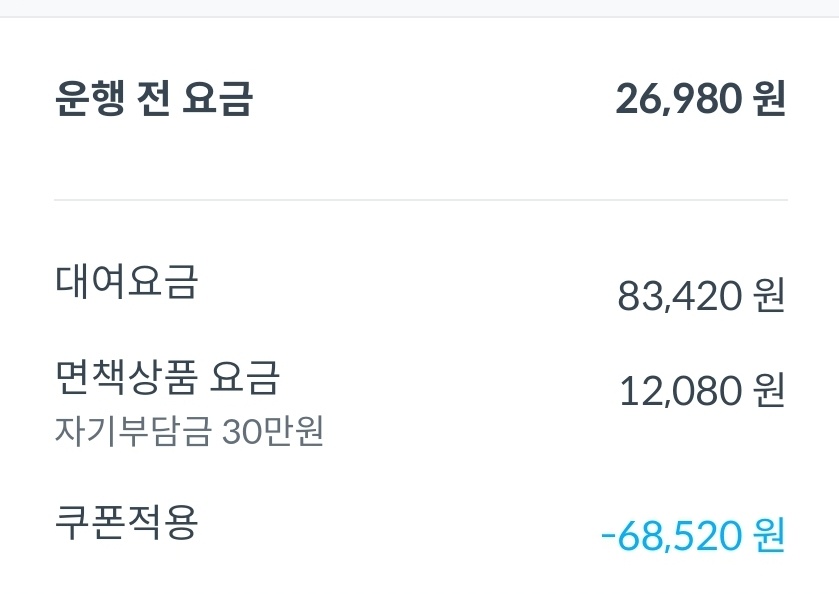Click the 원 unit after 26,980
839x594 pixels.
767,99
